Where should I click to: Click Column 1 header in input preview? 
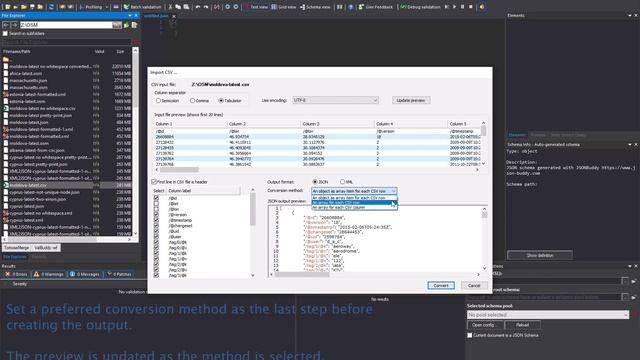coord(190,124)
